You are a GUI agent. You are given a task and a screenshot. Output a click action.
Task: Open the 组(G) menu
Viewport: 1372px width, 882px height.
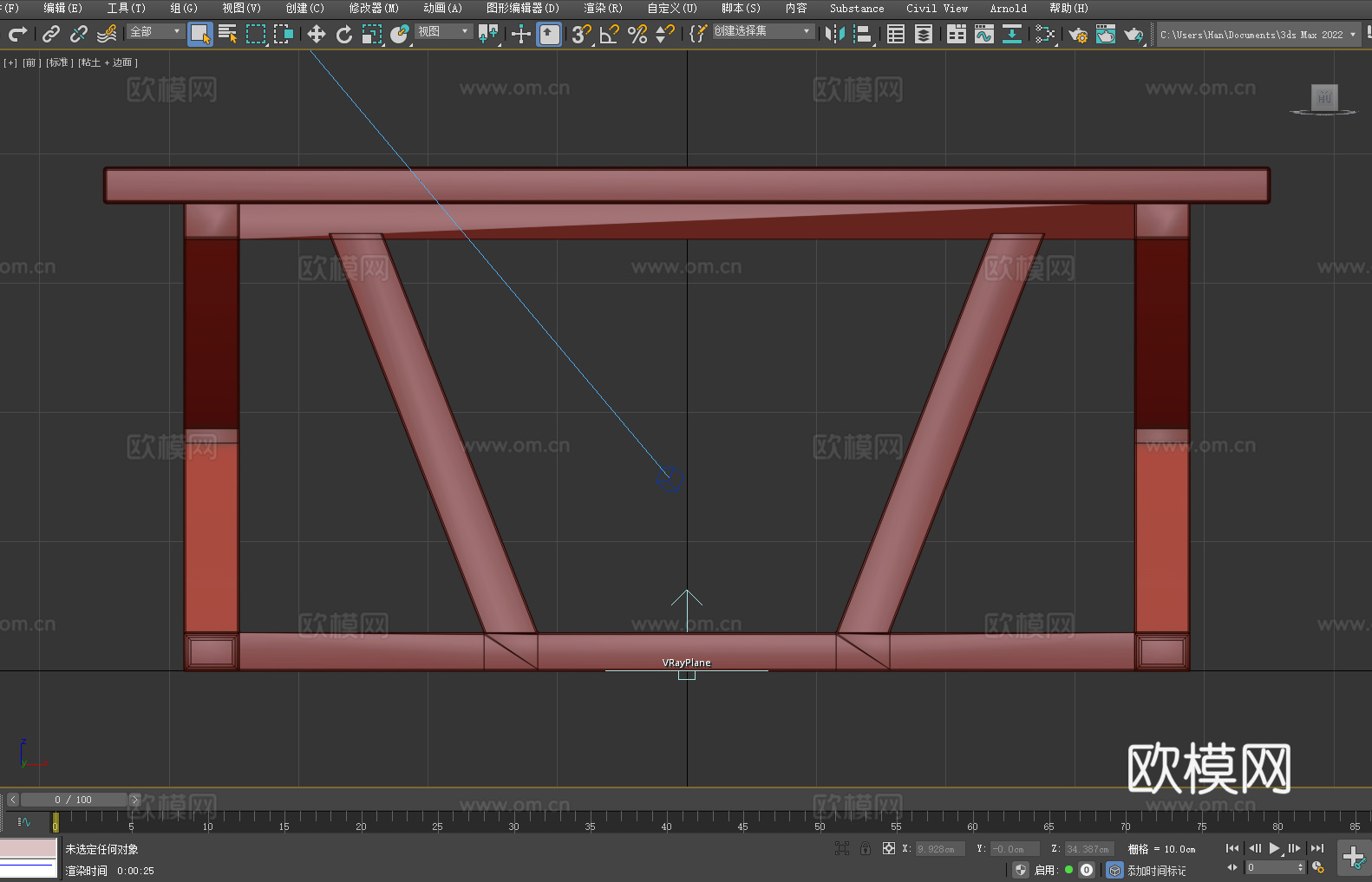183,8
